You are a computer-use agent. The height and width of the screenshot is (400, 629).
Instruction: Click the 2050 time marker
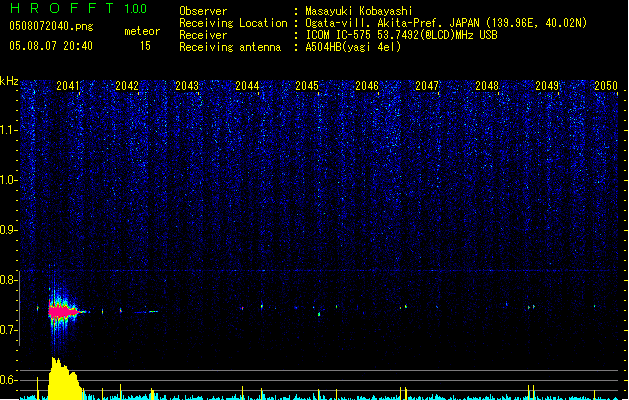click(606, 85)
